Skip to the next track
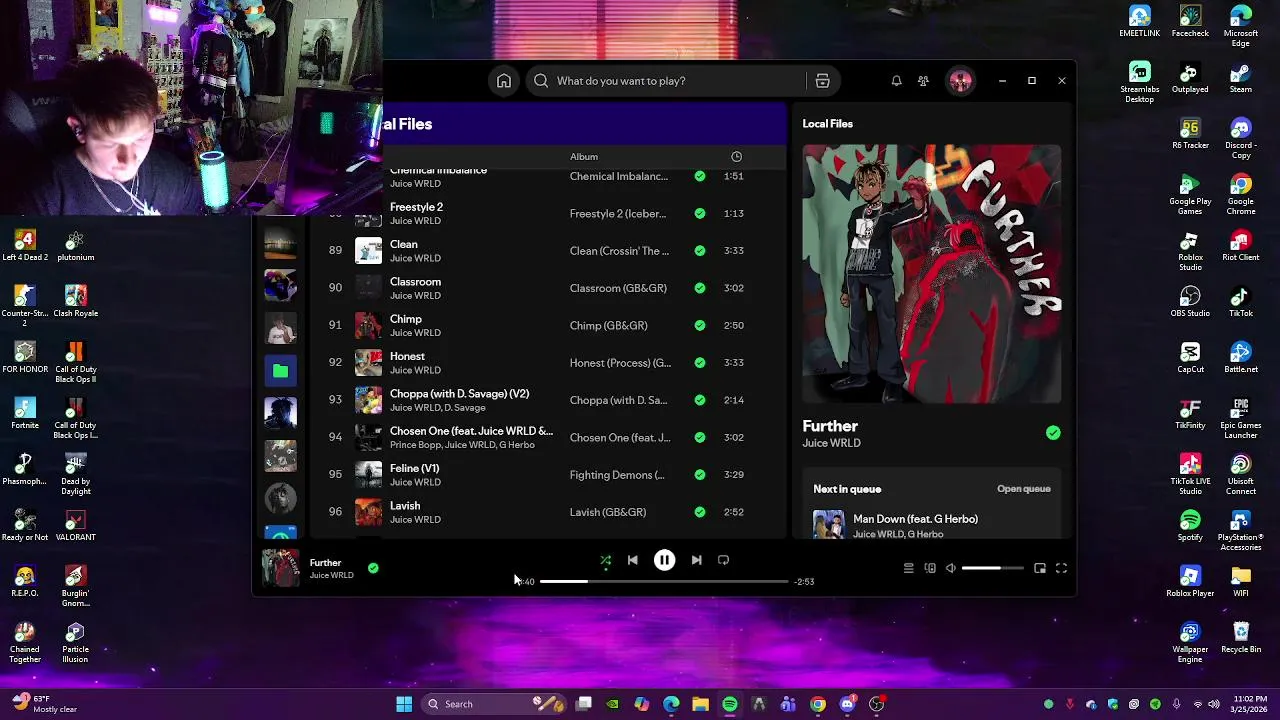Image resolution: width=1280 pixels, height=720 pixels. click(696, 560)
